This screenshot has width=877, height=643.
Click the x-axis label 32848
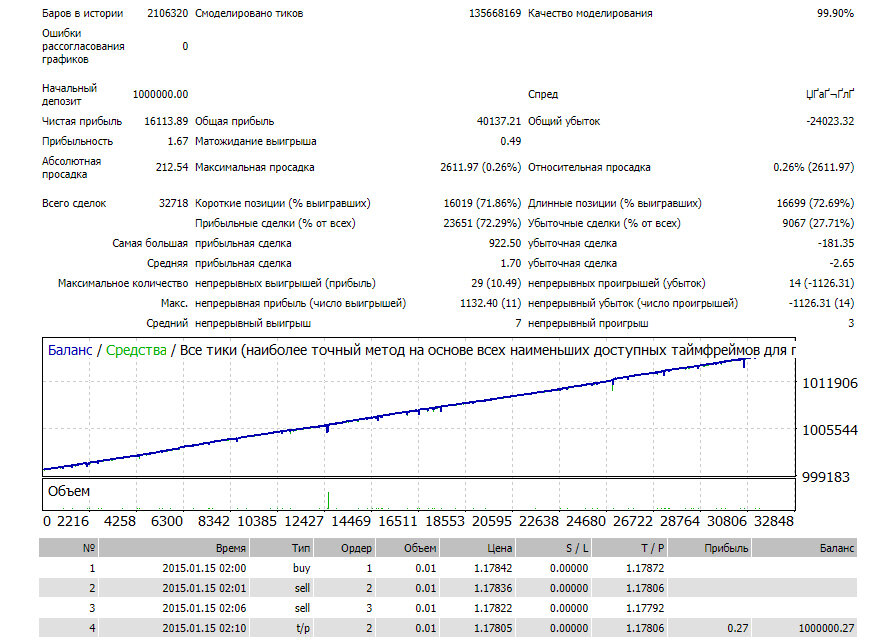[x=774, y=521]
